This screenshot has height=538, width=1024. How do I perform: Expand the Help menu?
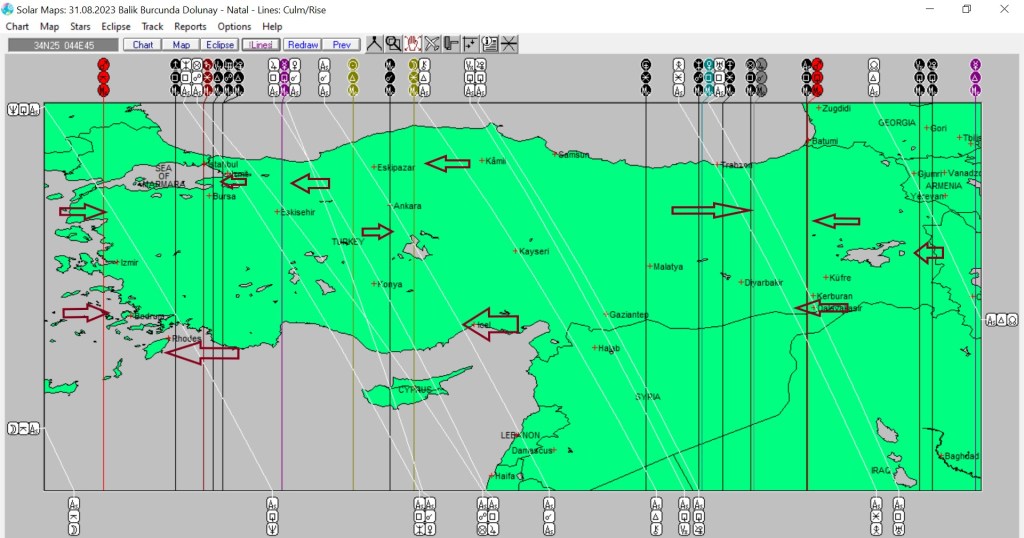[x=272, y=27]
